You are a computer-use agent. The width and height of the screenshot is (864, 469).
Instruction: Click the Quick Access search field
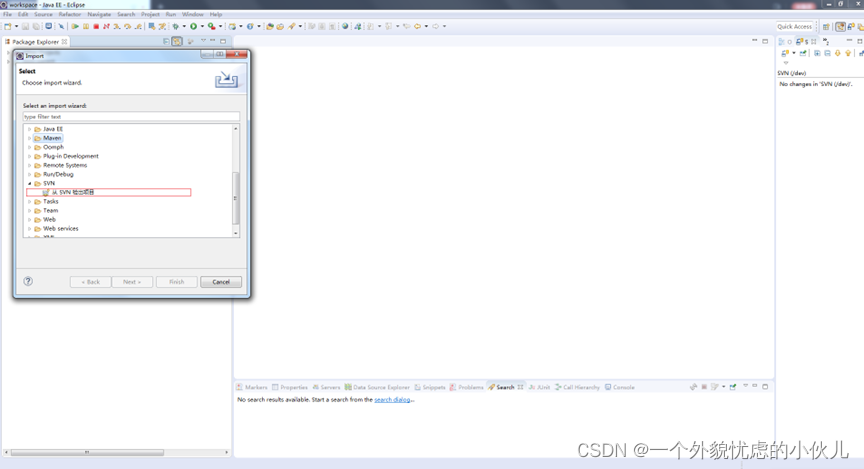(795, 26)
